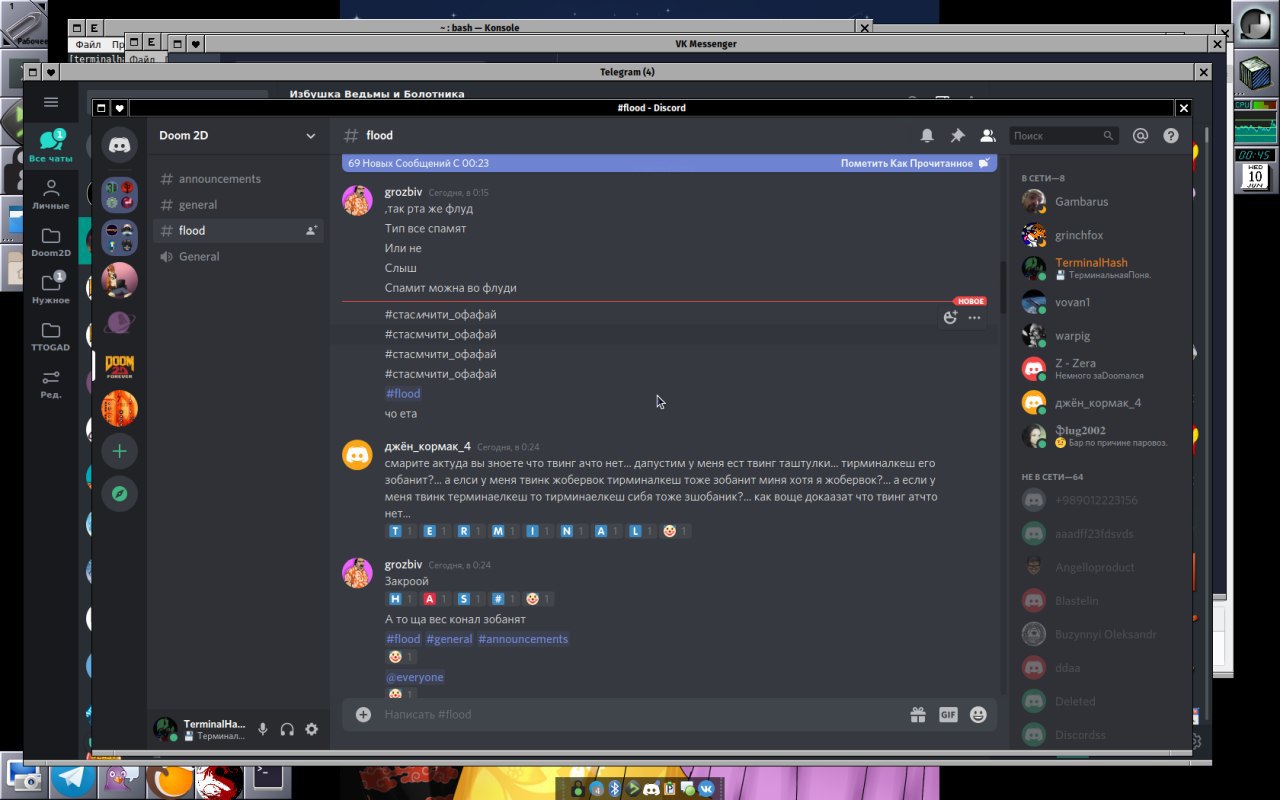Open Z - Zera in member list
The height and width of the screenshot is (800, 1280).
pyautogui.click(x=1099, y=369)
